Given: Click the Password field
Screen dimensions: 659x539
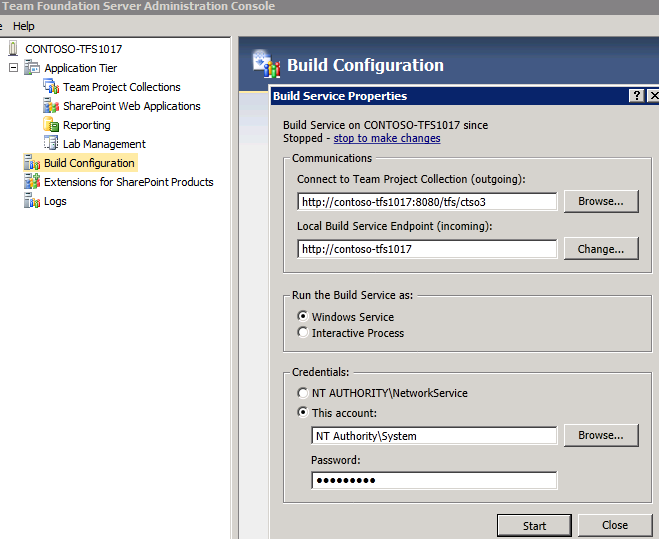Looking at the screenshot, I should coord(434,480).
